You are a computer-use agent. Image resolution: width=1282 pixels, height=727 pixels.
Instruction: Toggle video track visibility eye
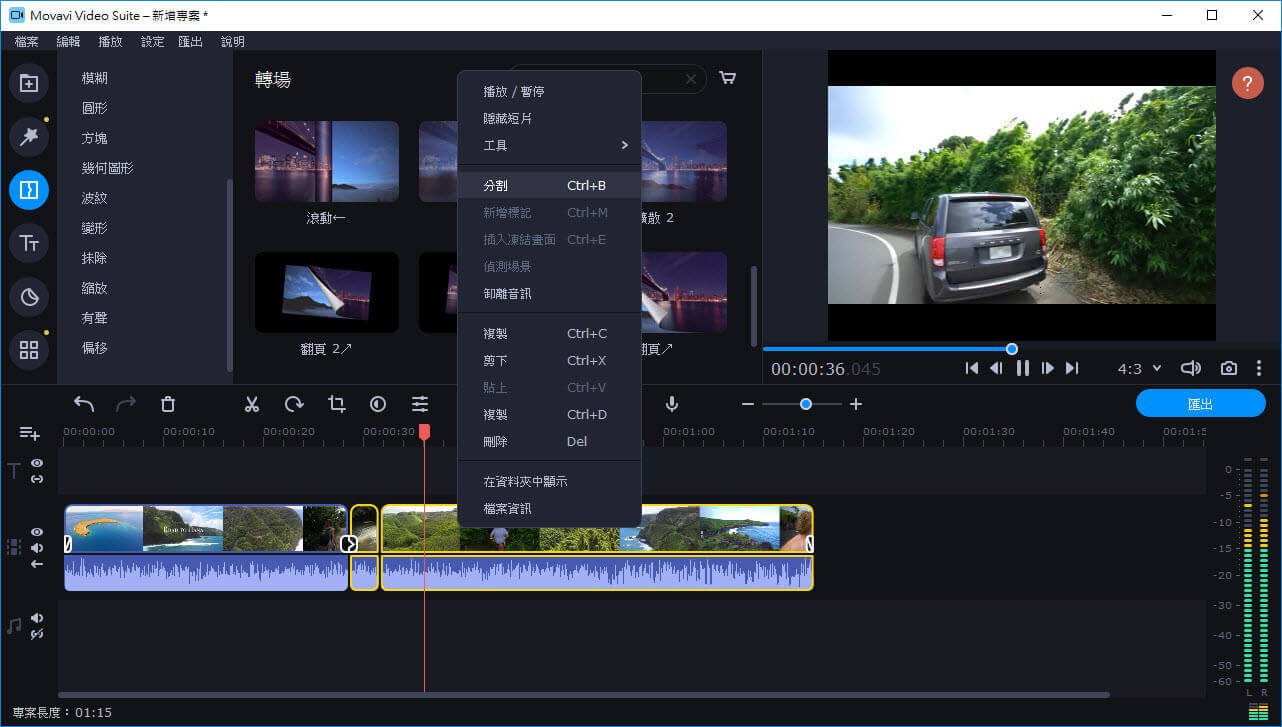[x=37, y=532]
